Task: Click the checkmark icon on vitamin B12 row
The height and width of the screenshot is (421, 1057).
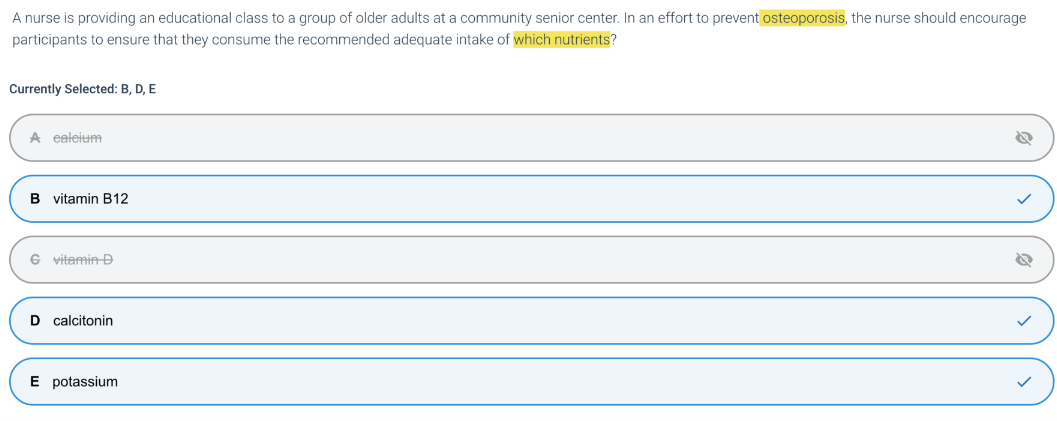Action: pos(1023,199)
